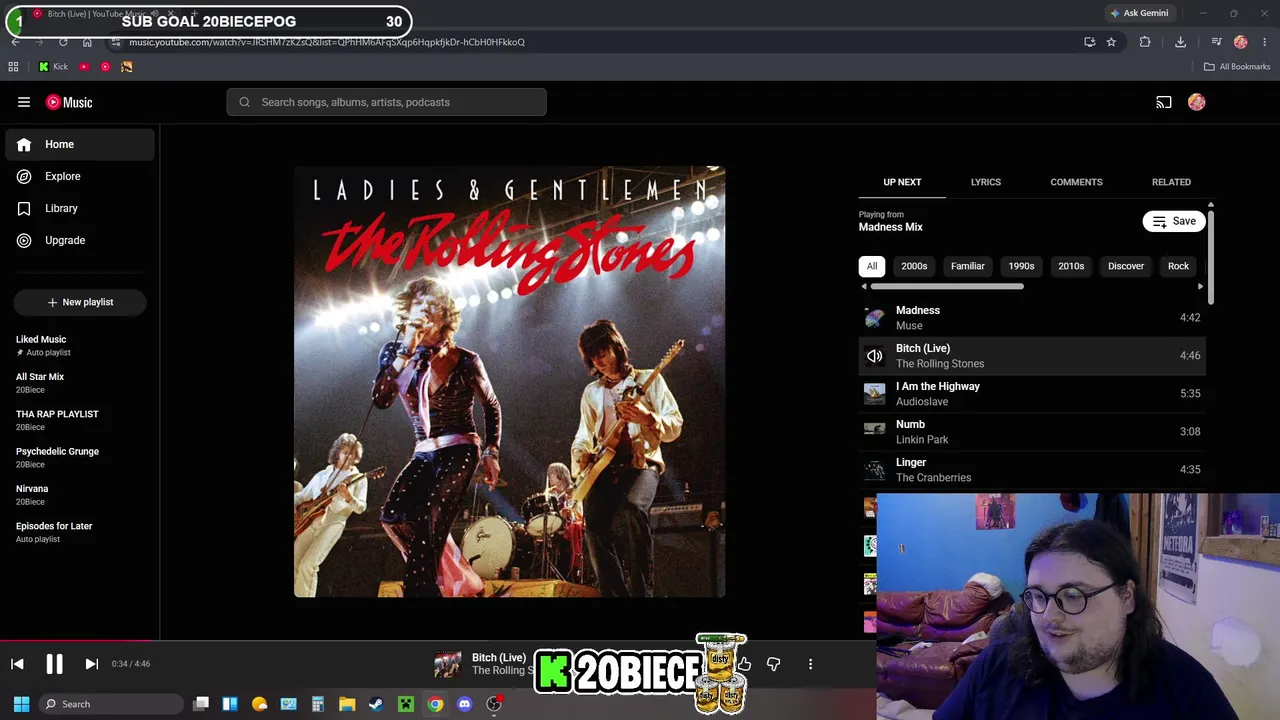Go to Library in the sidebar
This screenshot has height=720, width=1280.
tap(80, 208)
